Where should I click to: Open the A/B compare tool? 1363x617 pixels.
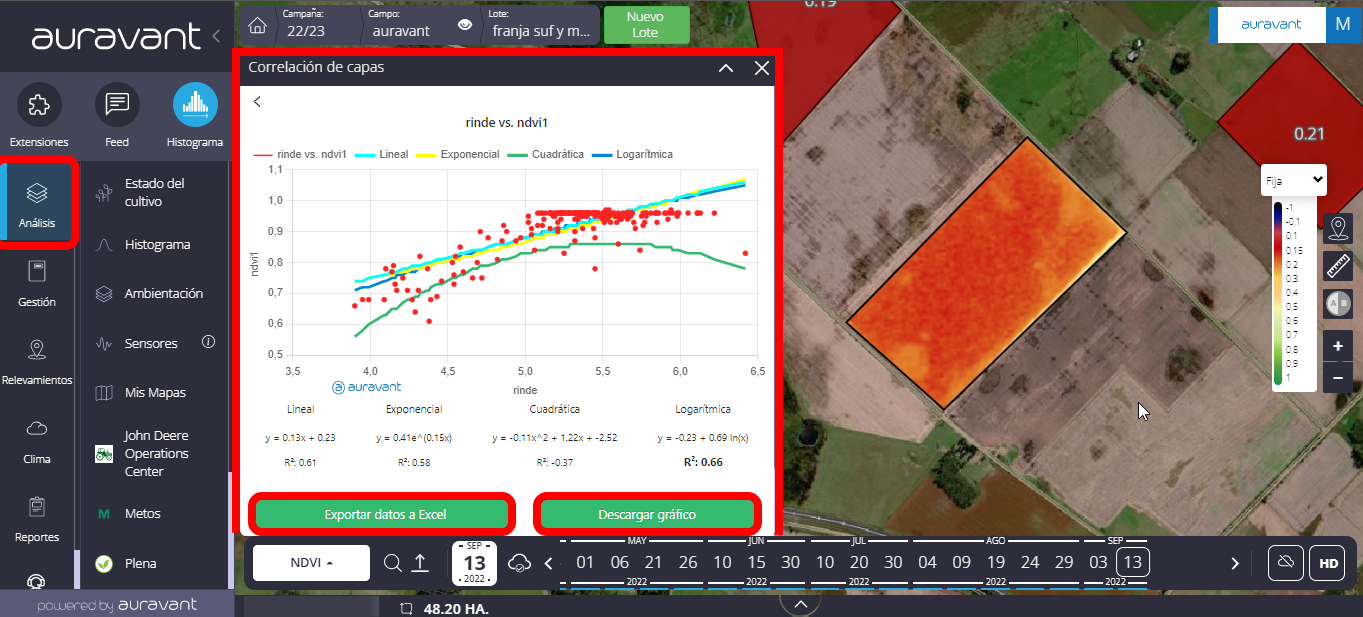coord(1338,304)
